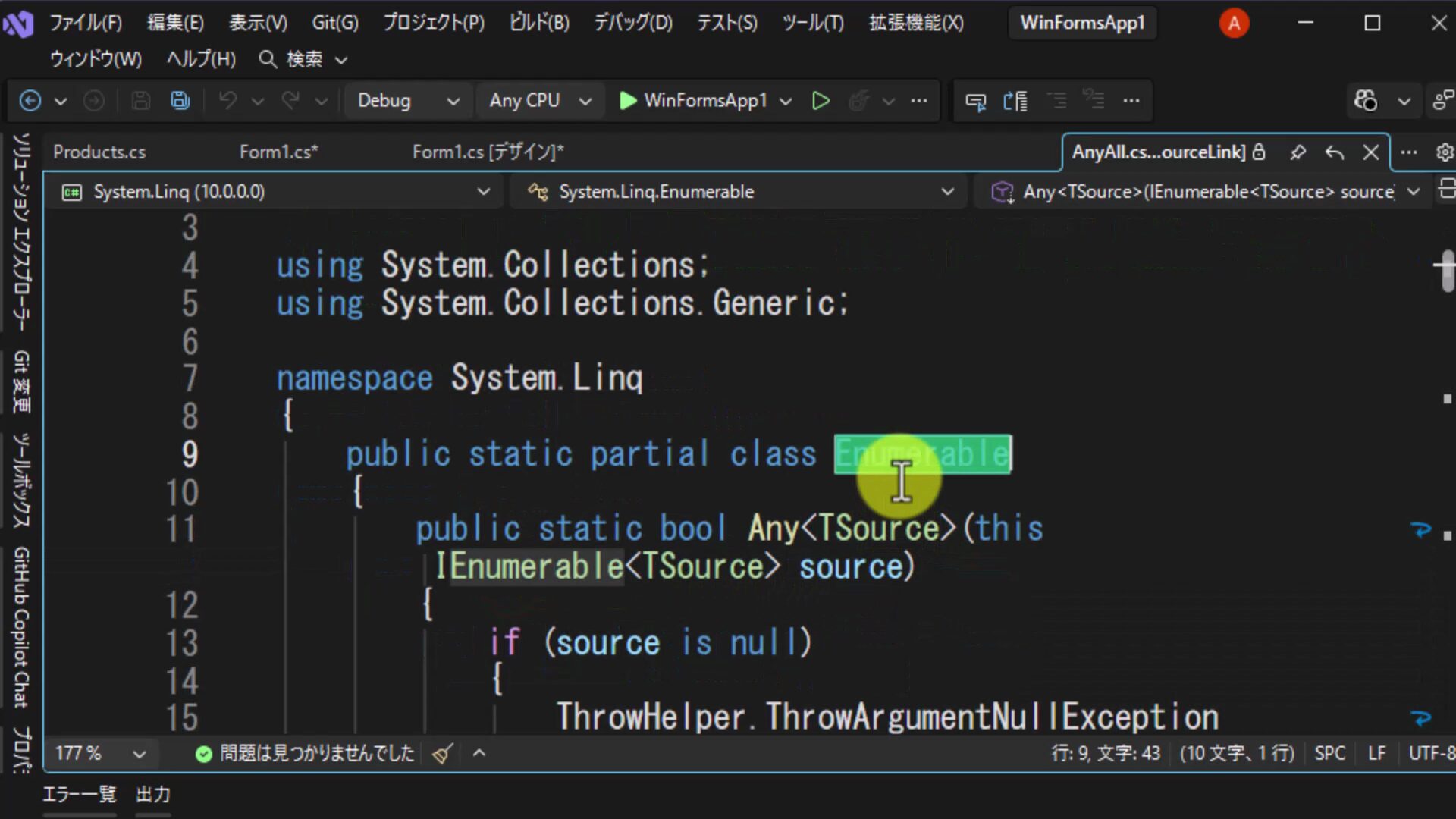Image resolution: width=1456 pixels, height=819 pixels.
Task: Click the pin tab icon on AnyAll.cs tab
Action: pos(1298,152)
